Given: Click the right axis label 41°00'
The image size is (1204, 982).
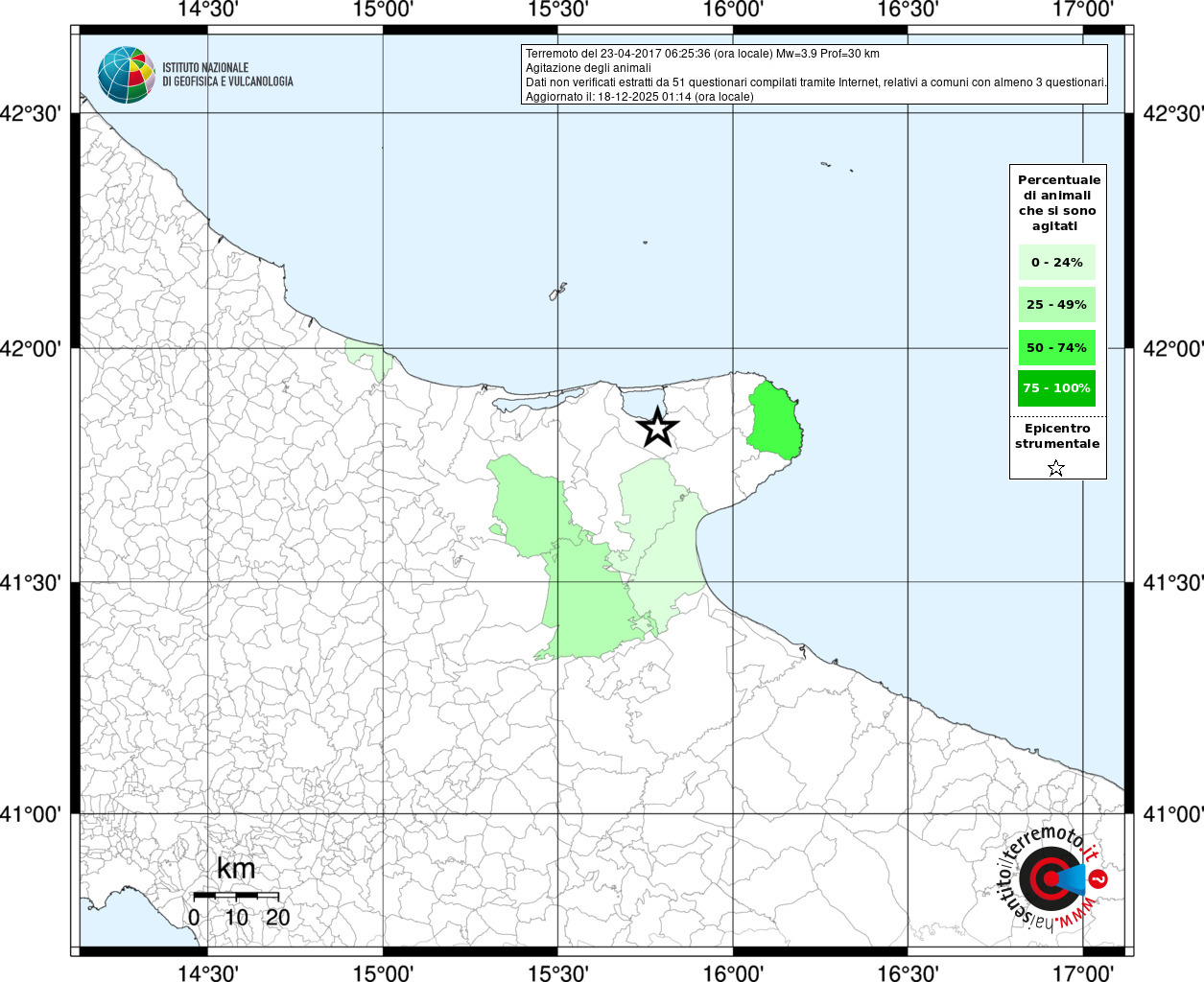Looking at the screenshot, I should coord(1173,814).
